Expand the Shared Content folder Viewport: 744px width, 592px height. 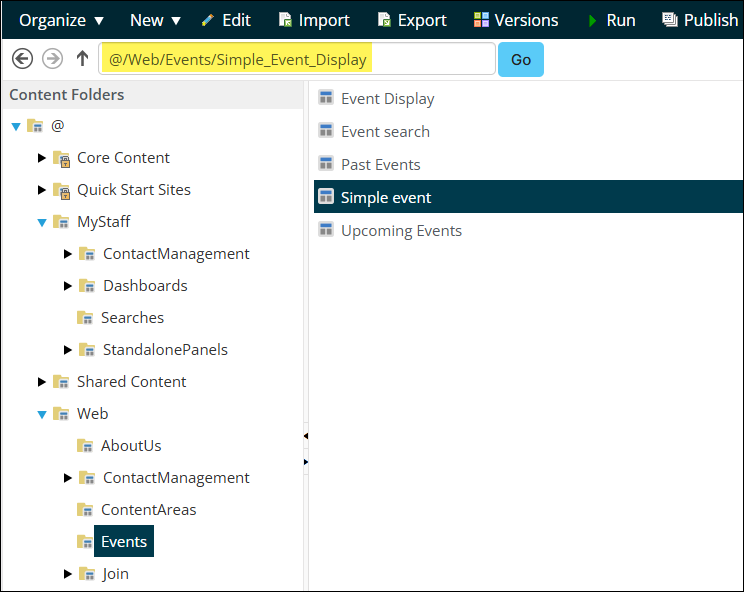[x=42, y=382]
